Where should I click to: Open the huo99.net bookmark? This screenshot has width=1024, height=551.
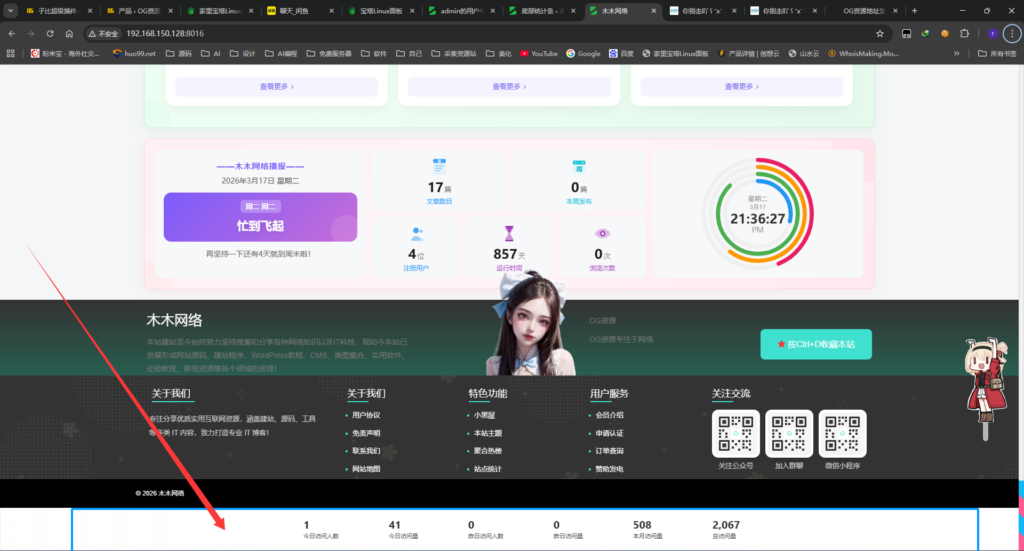(134, 54)
